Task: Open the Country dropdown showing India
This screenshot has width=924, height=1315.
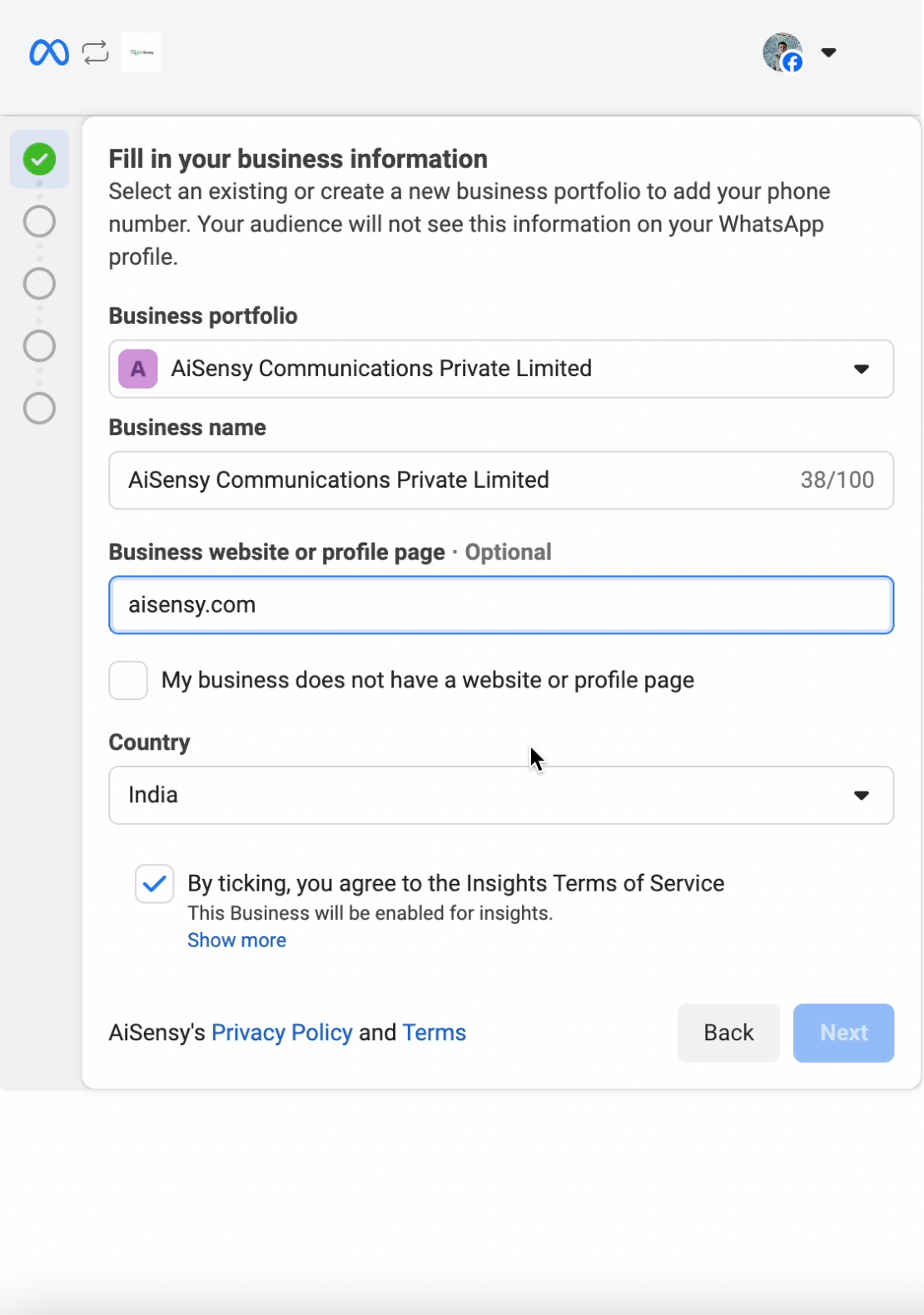Action: click(501, 795)
